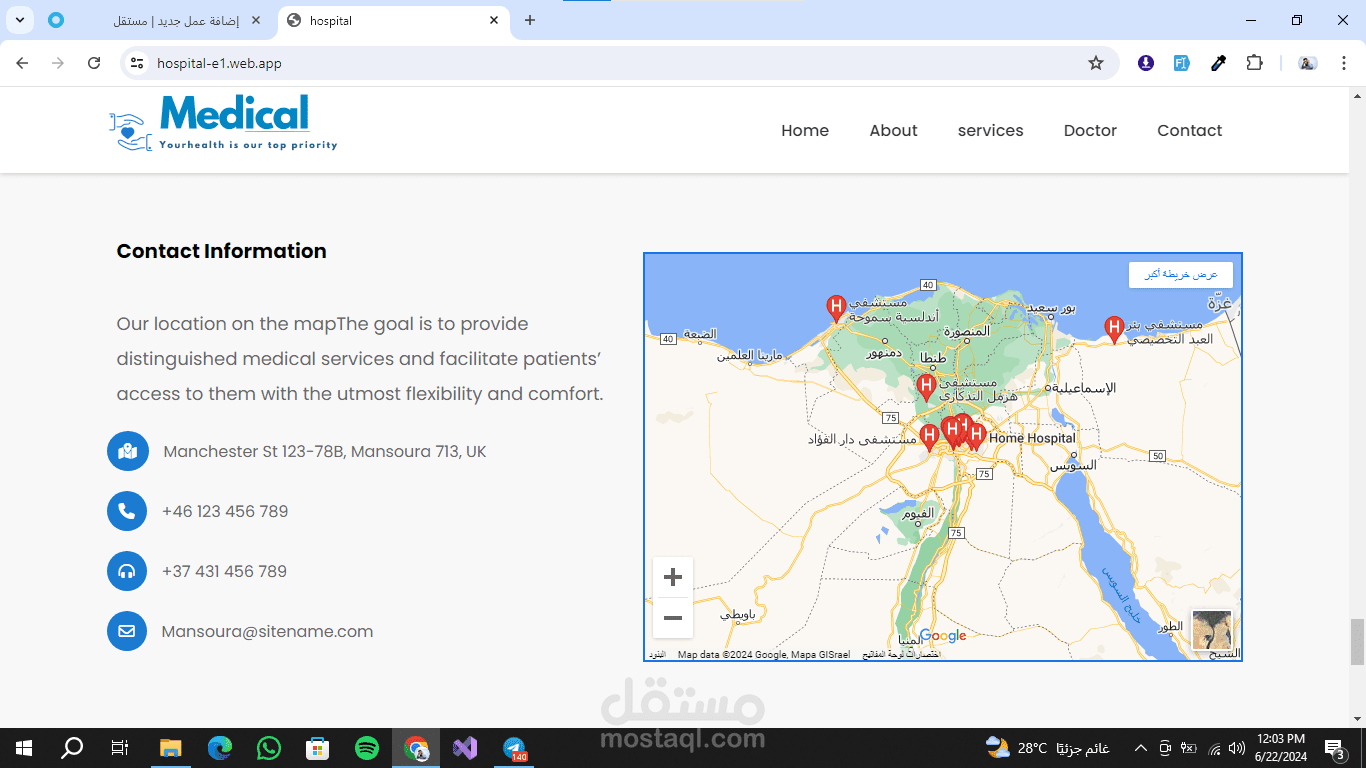Open the Contact nav link
This screenshot has height=768, width=1366.
tap(1189, 130)
